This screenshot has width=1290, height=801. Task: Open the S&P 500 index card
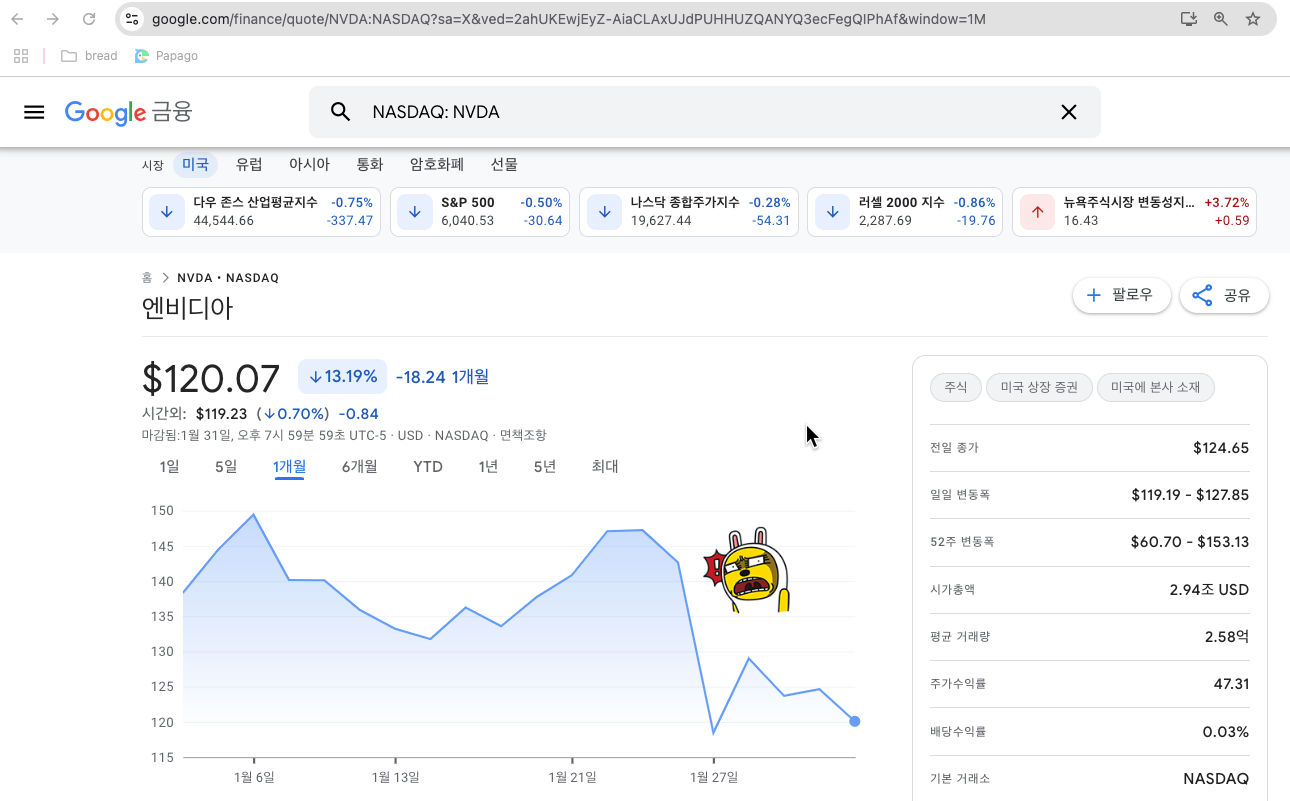[480, 212]
